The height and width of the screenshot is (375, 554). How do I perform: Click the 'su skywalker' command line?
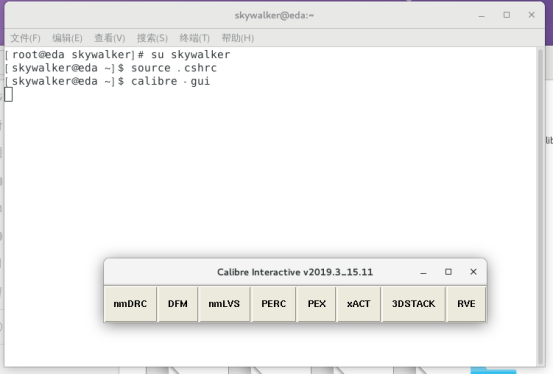pos(118,55)
